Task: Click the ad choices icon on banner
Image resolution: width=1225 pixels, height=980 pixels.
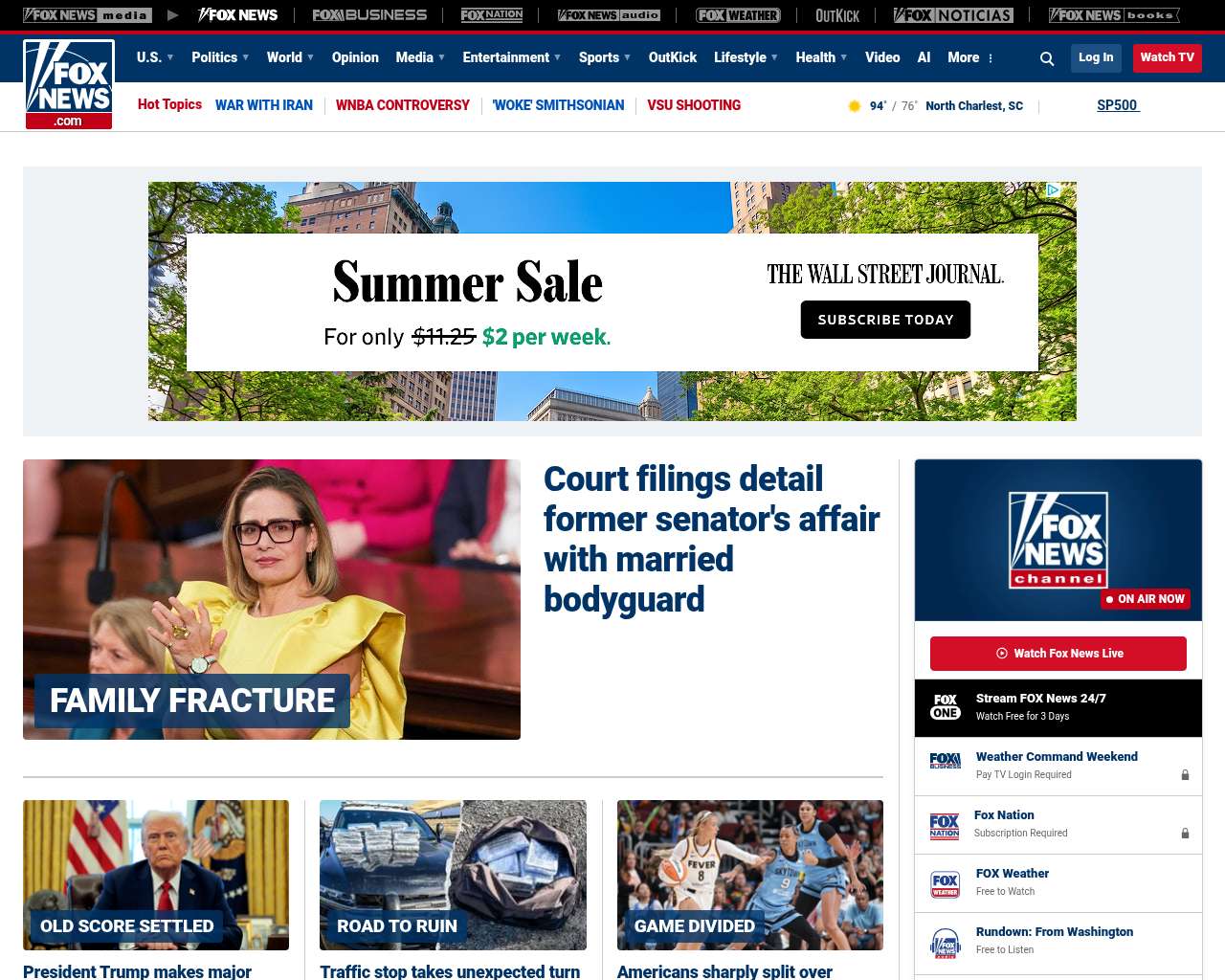Action: click(x=1053, y=190)
